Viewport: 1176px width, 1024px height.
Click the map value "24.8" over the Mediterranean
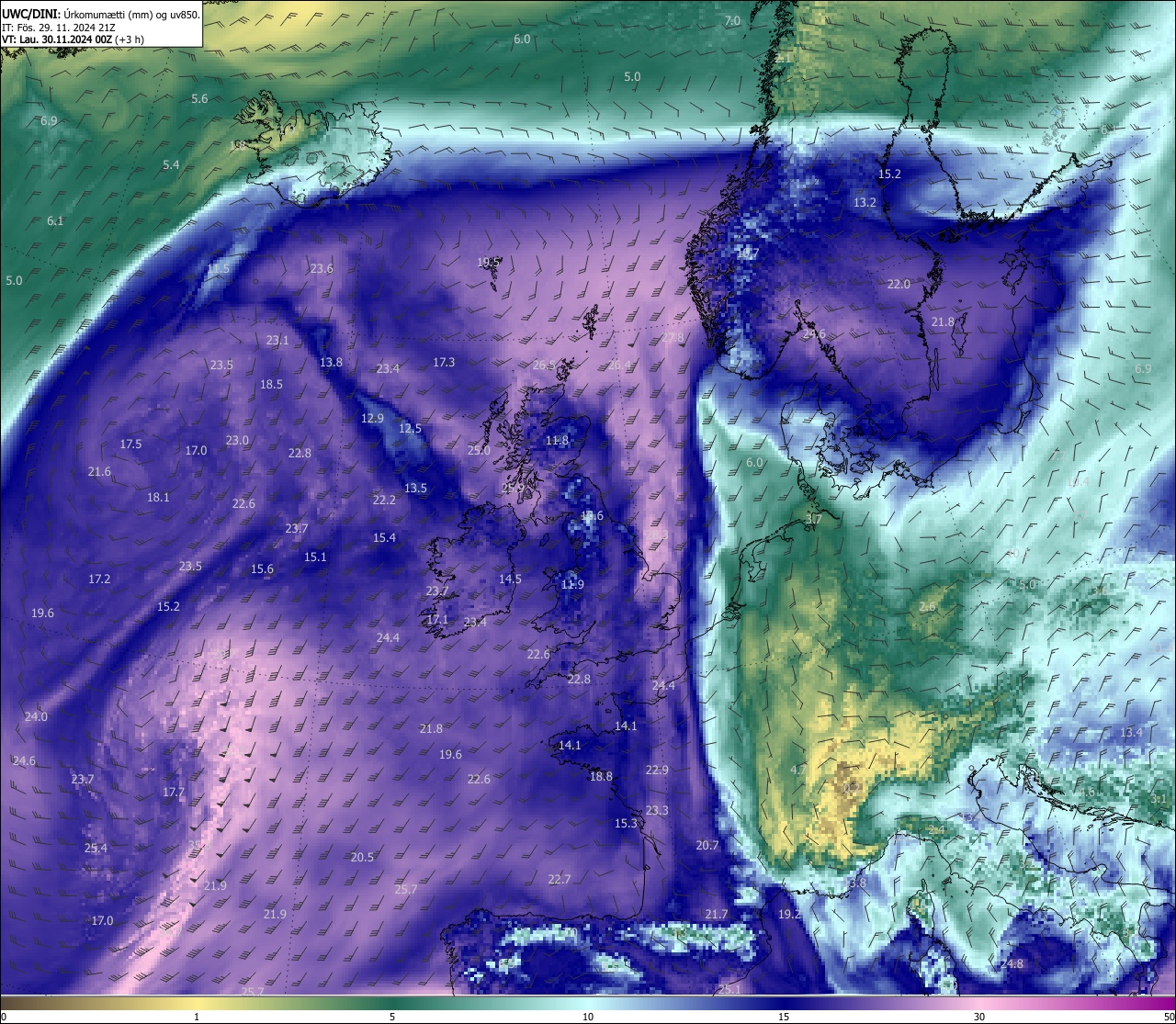point(1012,963)
